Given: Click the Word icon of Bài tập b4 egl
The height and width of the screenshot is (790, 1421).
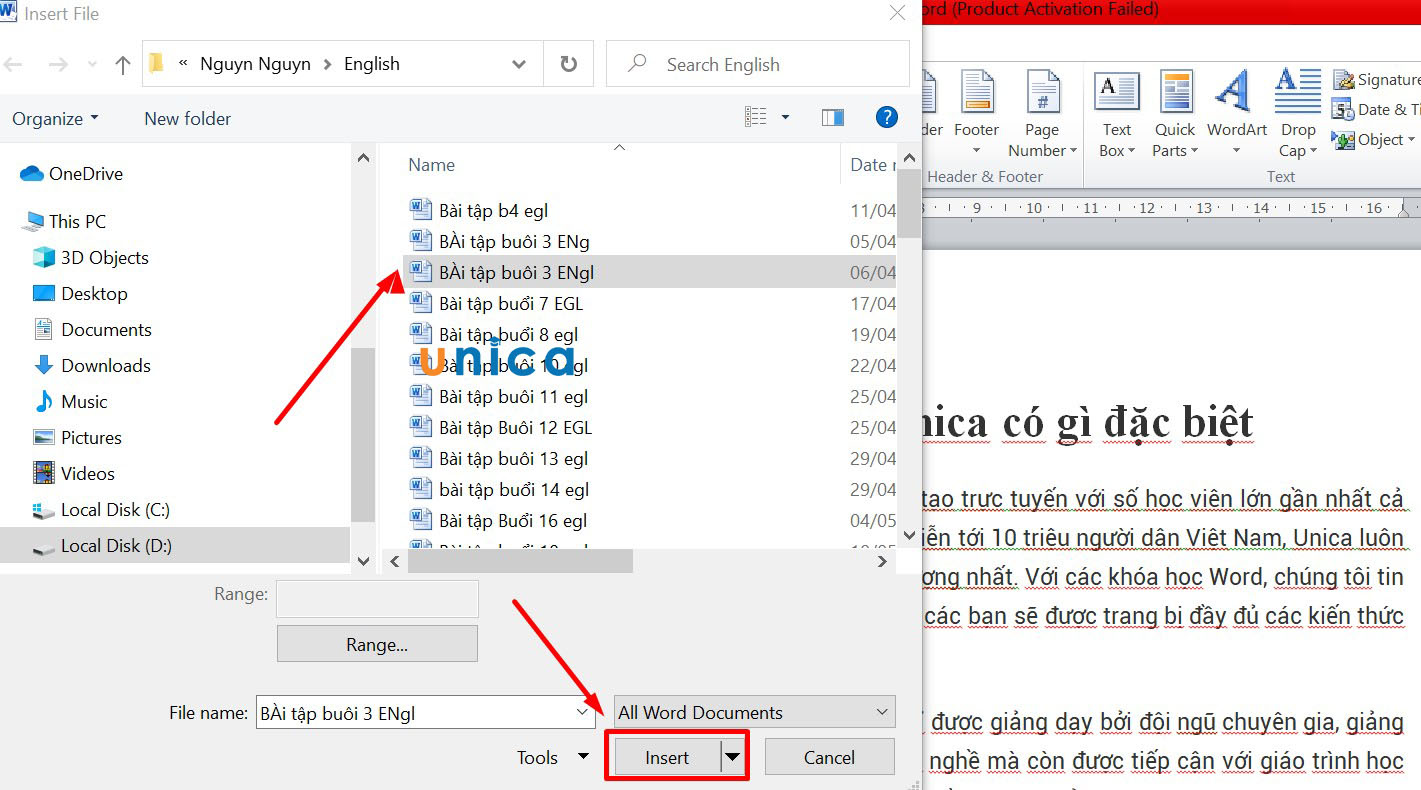Looking at the screenshot, I should 420,209.
